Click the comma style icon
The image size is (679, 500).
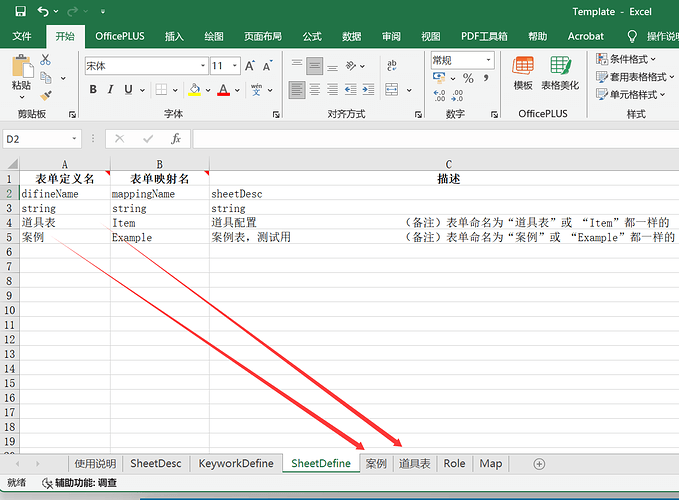click(x=486, y=78)
